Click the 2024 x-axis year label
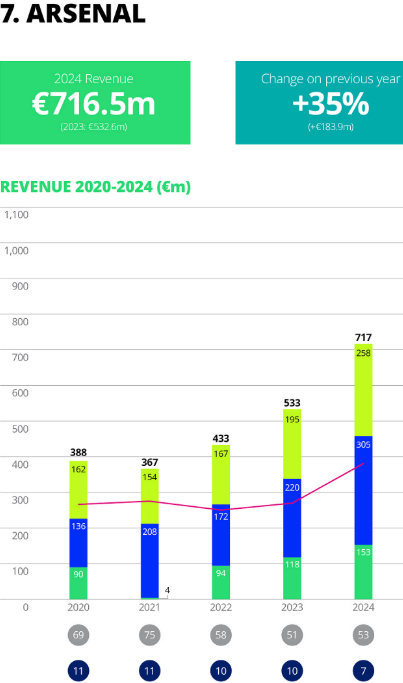This screenshot has height=683, width=403. (363, 607)
